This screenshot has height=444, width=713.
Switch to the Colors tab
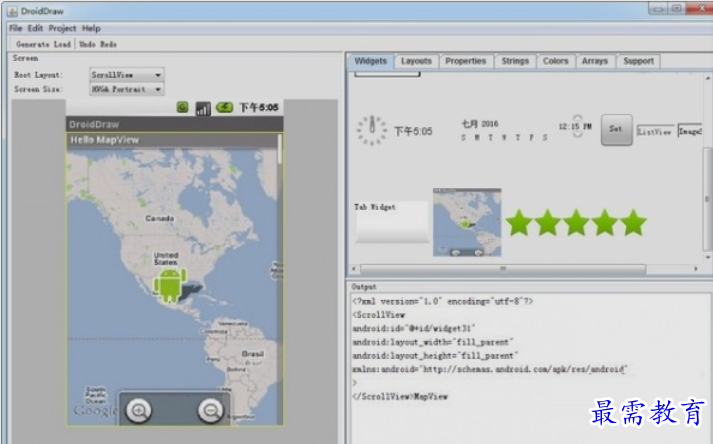[556, 61]
